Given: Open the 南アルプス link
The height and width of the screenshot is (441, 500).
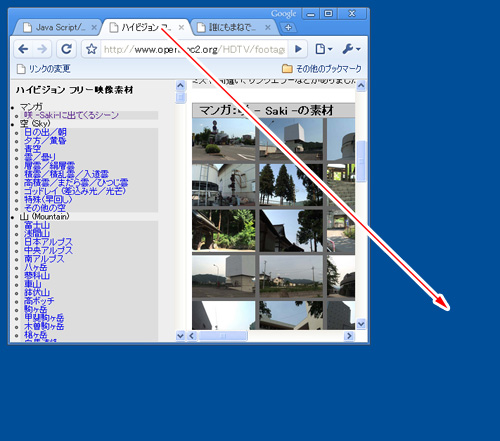Looking at the screenshot, I should [44, 259].
